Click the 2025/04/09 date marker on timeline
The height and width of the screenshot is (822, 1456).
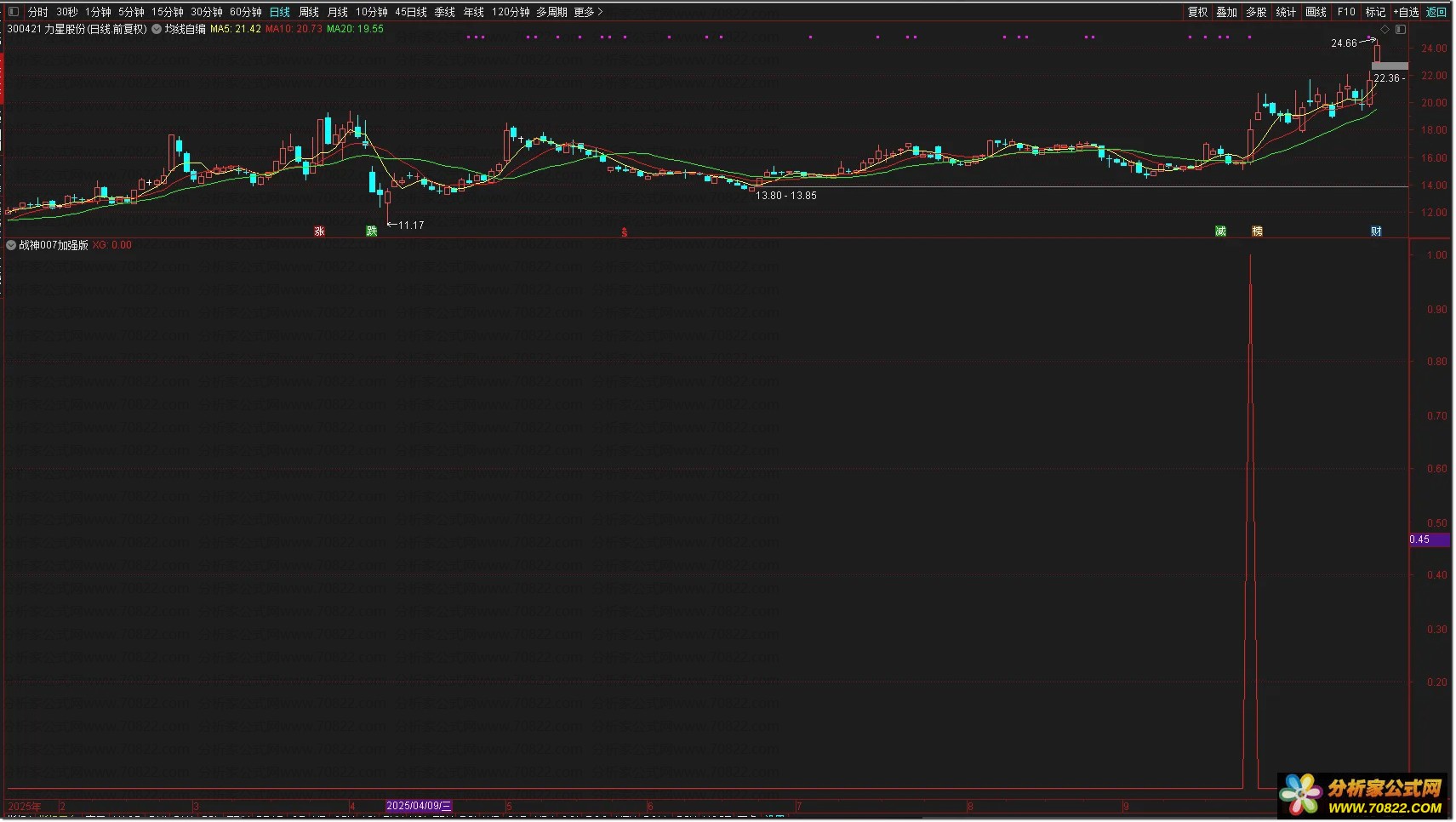click(419, 806)
